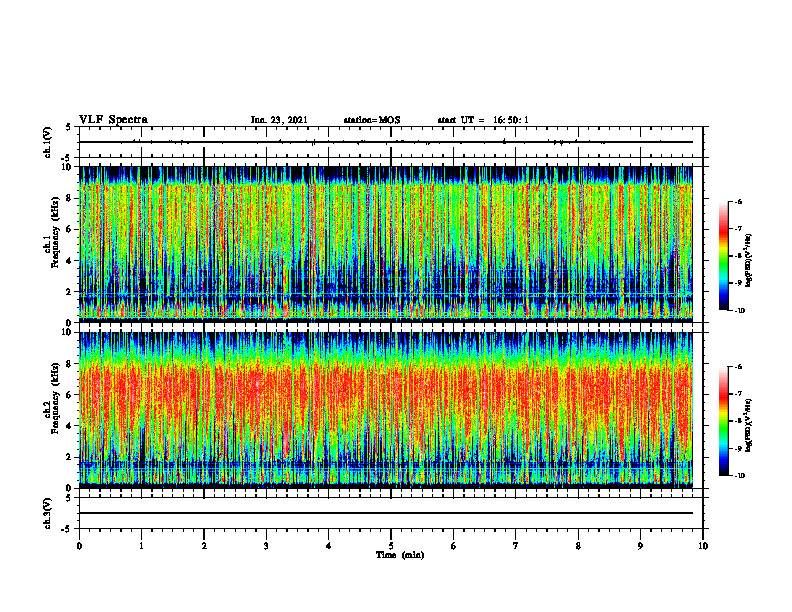The image size is (792, 612).
Task: Click the "9" tick on the time axis
Action: [x=640, y=546]
